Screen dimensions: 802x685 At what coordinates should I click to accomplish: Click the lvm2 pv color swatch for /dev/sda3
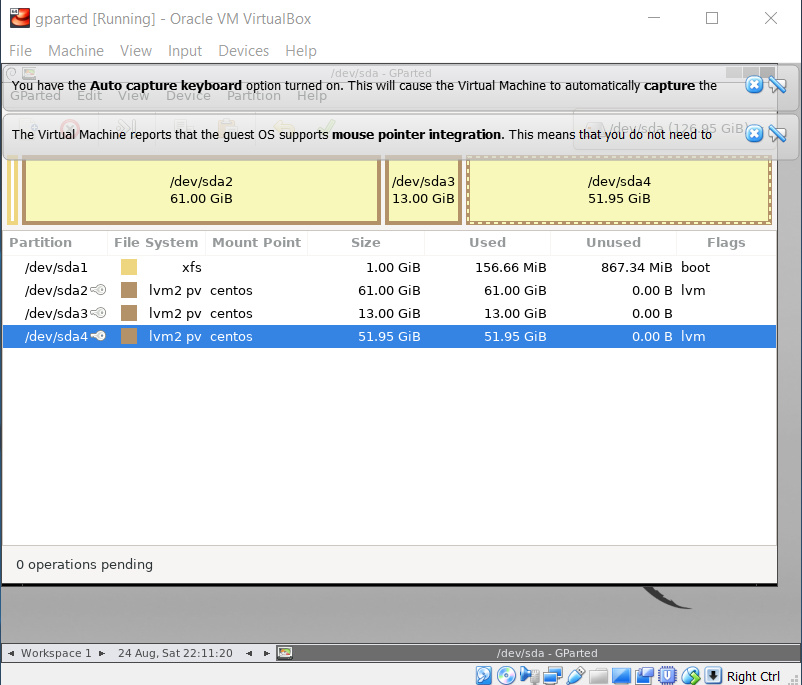pyautogui.click(x=129, y=313)
